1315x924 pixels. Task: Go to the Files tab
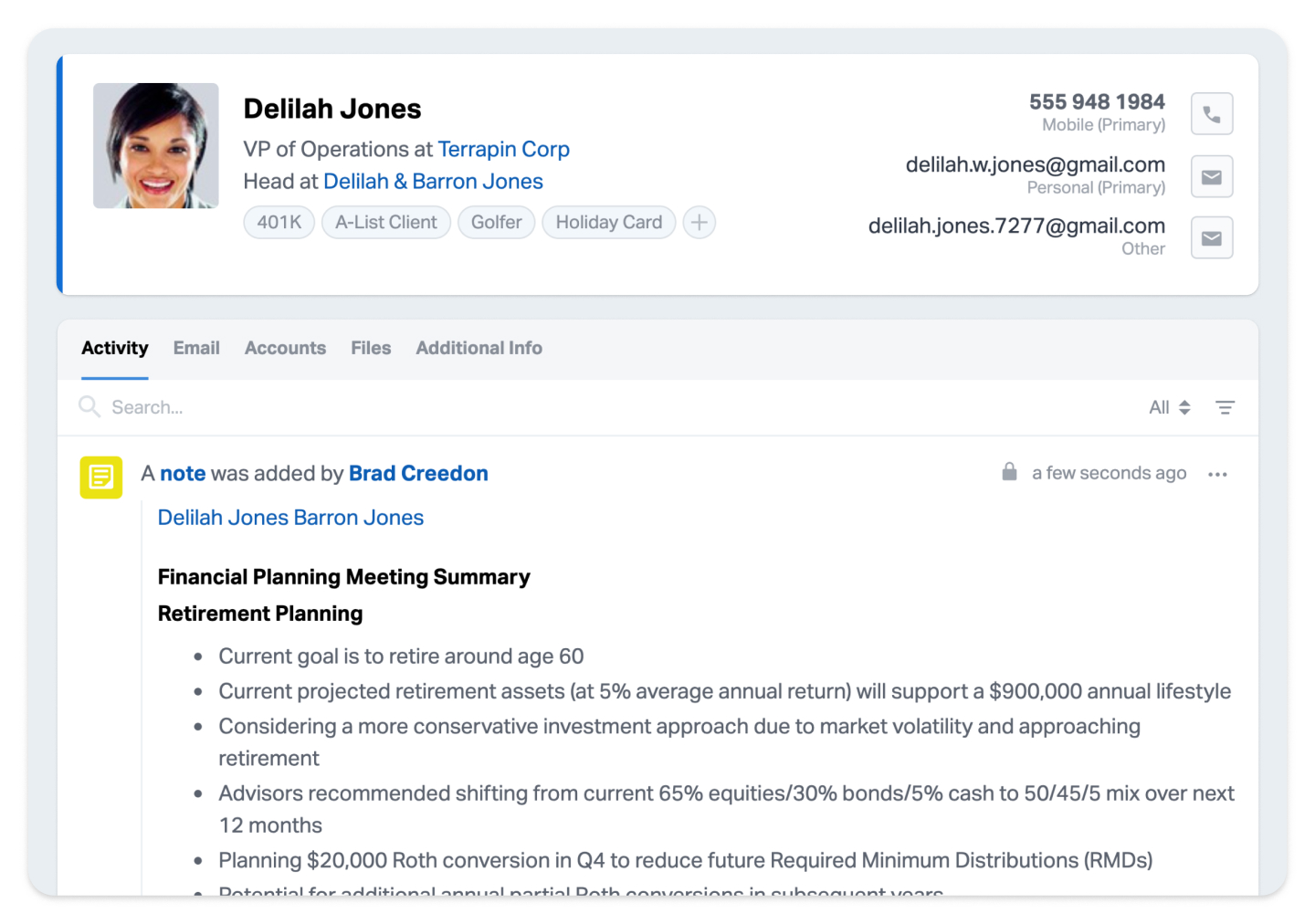[x=371, y=348]
